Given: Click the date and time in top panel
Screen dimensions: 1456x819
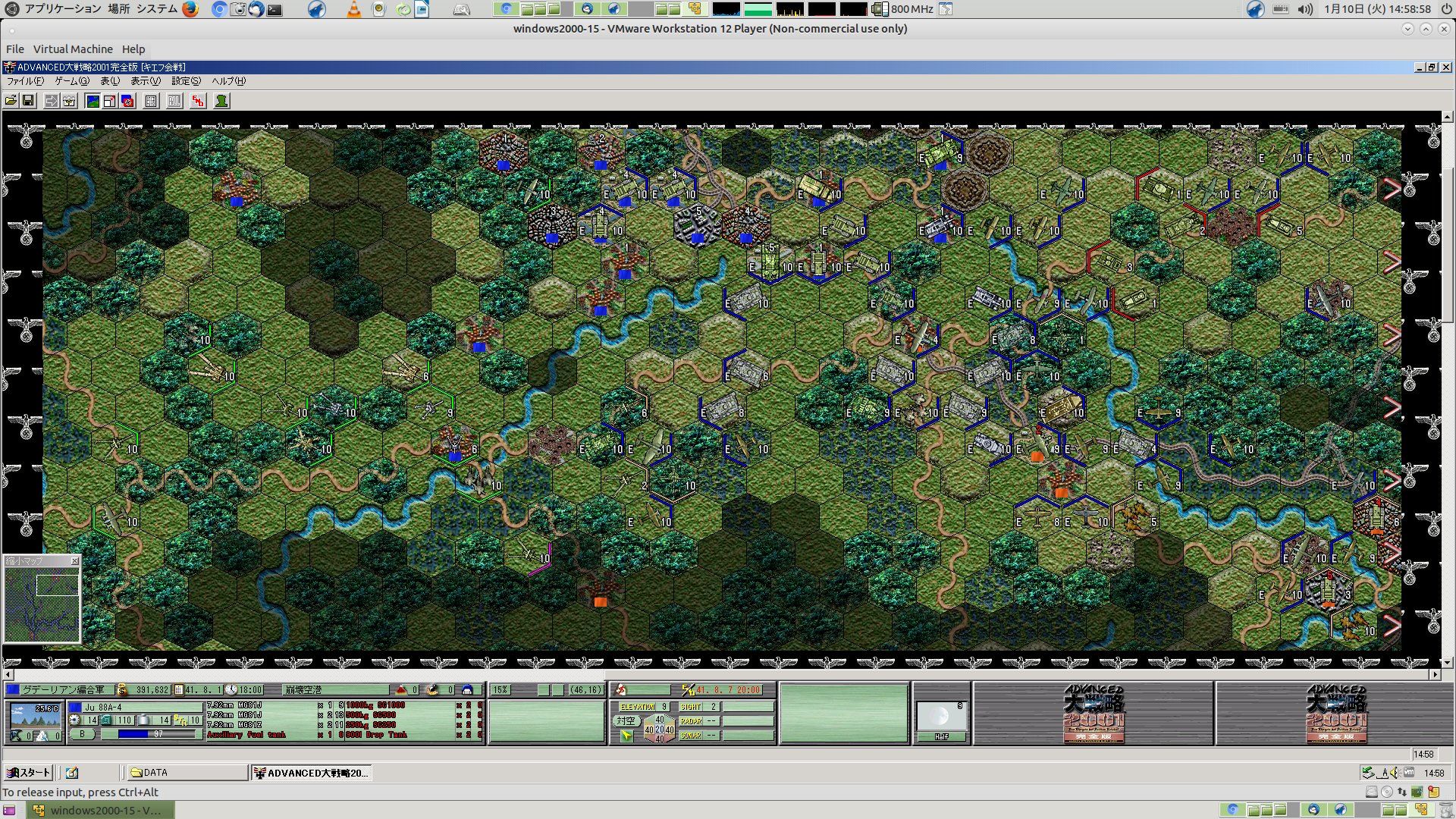Looking at the screenshot, I should [1377, 9].
